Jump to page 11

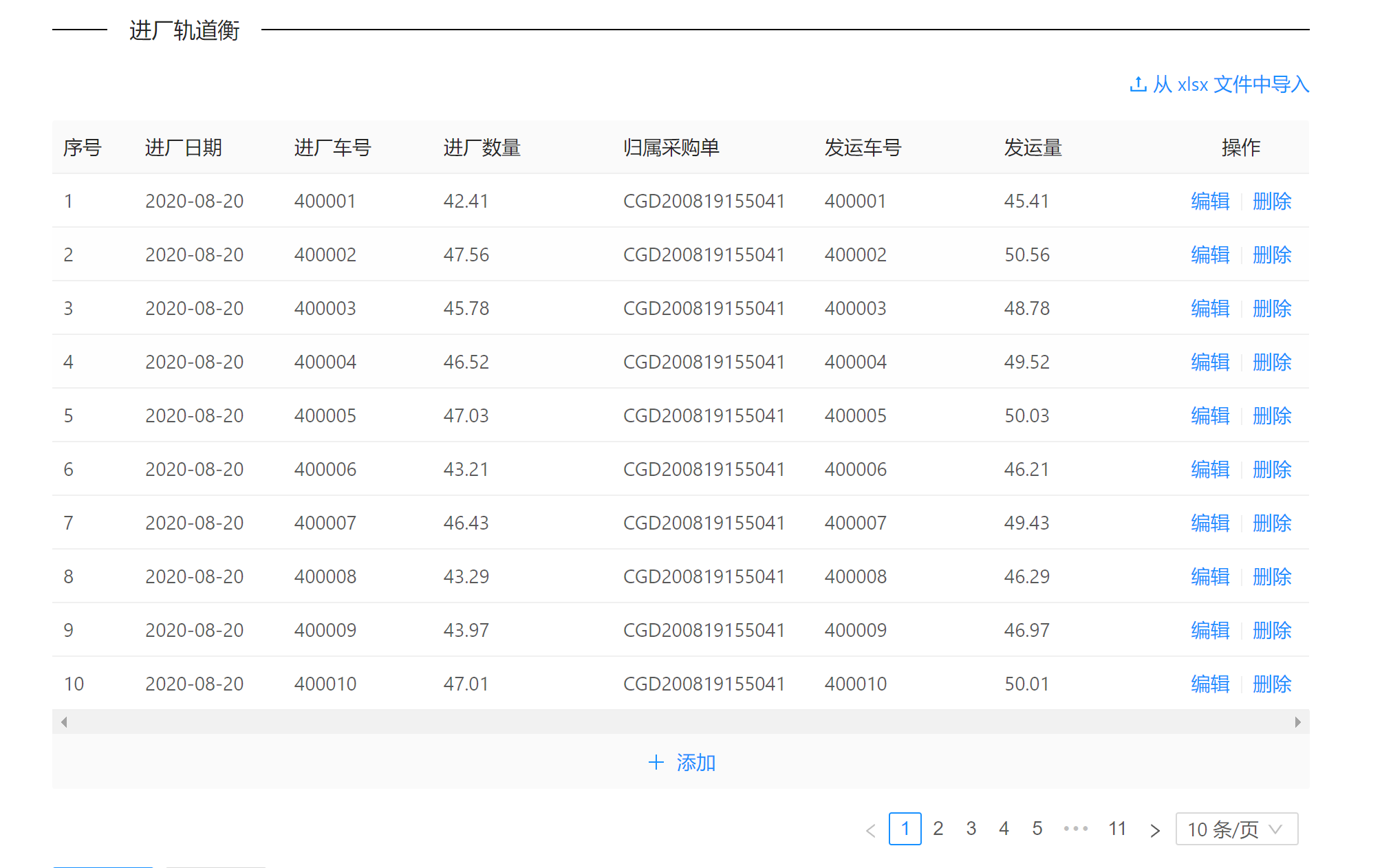[x=1116, y=829]
